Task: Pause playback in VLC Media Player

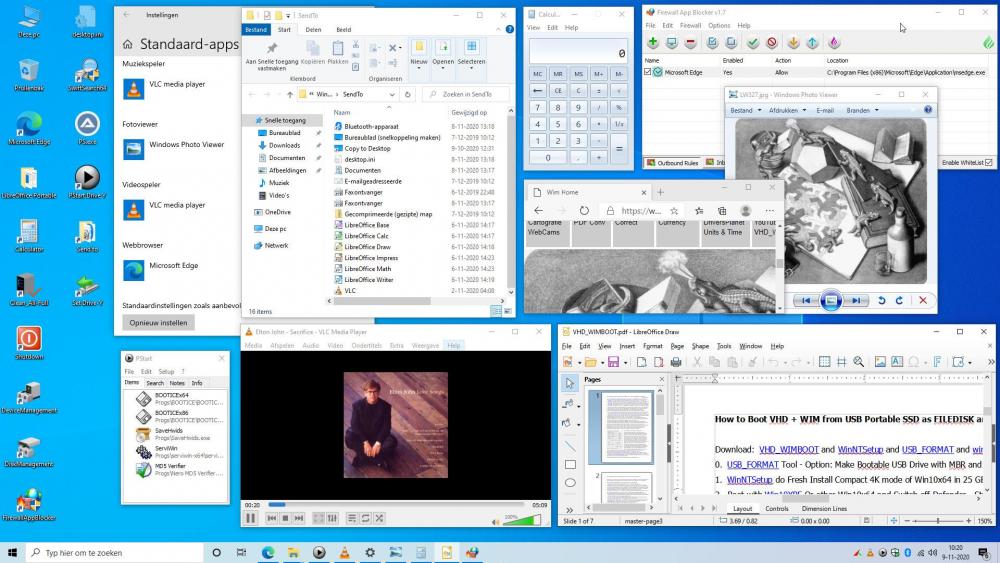Action: pyautogui.click(x=250, y=518)
